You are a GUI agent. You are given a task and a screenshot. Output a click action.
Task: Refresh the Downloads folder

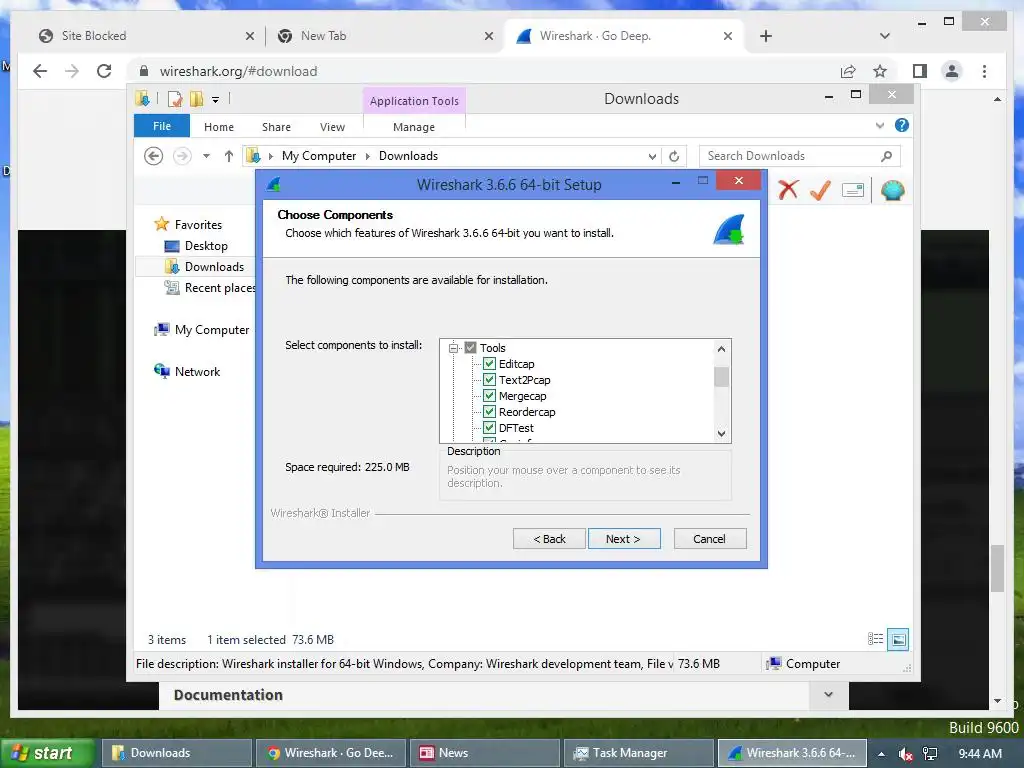click(674, 156)
